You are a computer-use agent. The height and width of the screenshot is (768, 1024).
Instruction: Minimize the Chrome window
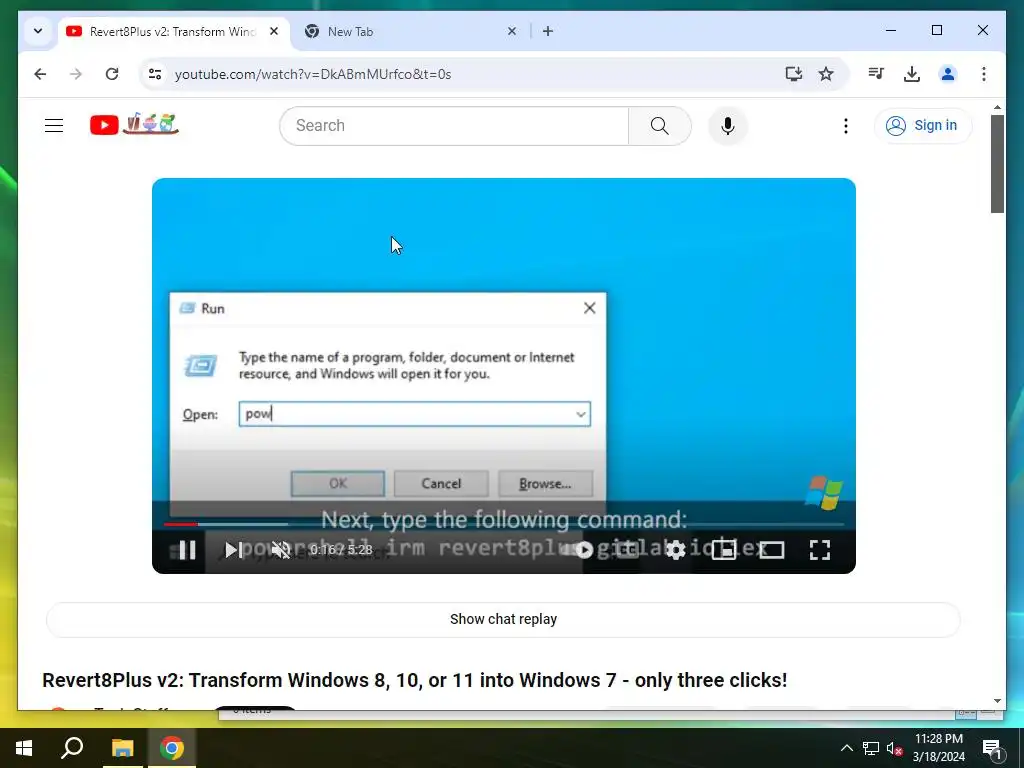click(x=891, y=30)
